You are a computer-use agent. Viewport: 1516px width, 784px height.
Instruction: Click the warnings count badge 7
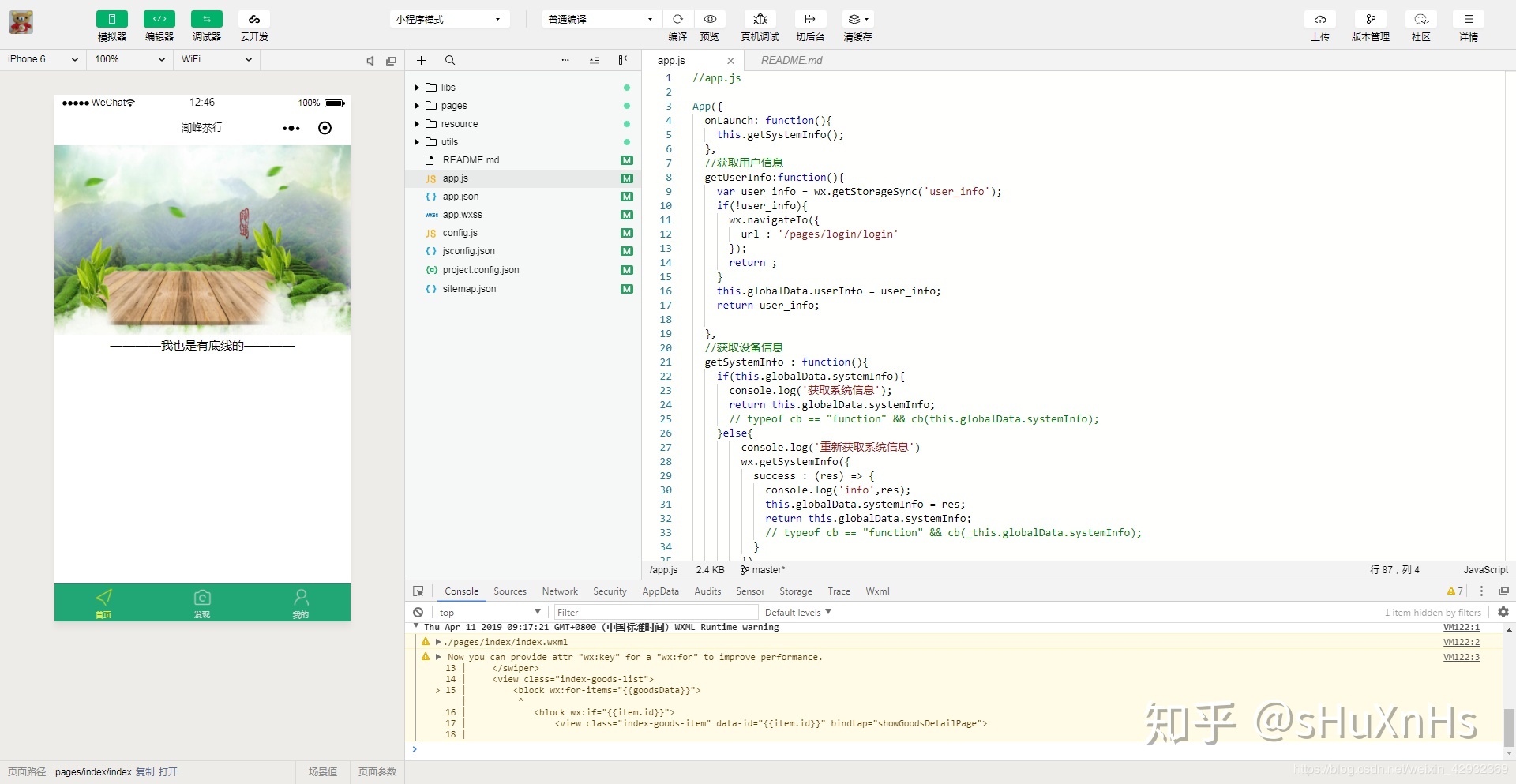(1455, 591)
